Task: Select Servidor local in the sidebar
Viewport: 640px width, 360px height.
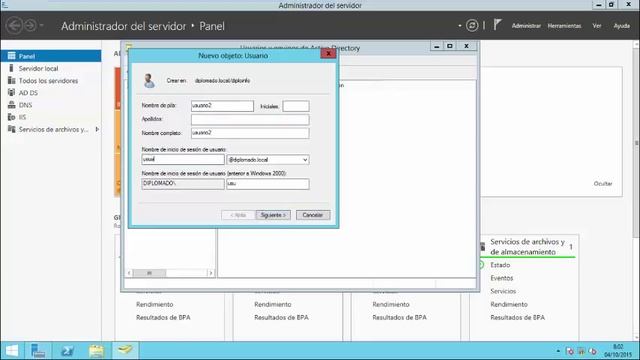Action: click(x=38, y=69)
